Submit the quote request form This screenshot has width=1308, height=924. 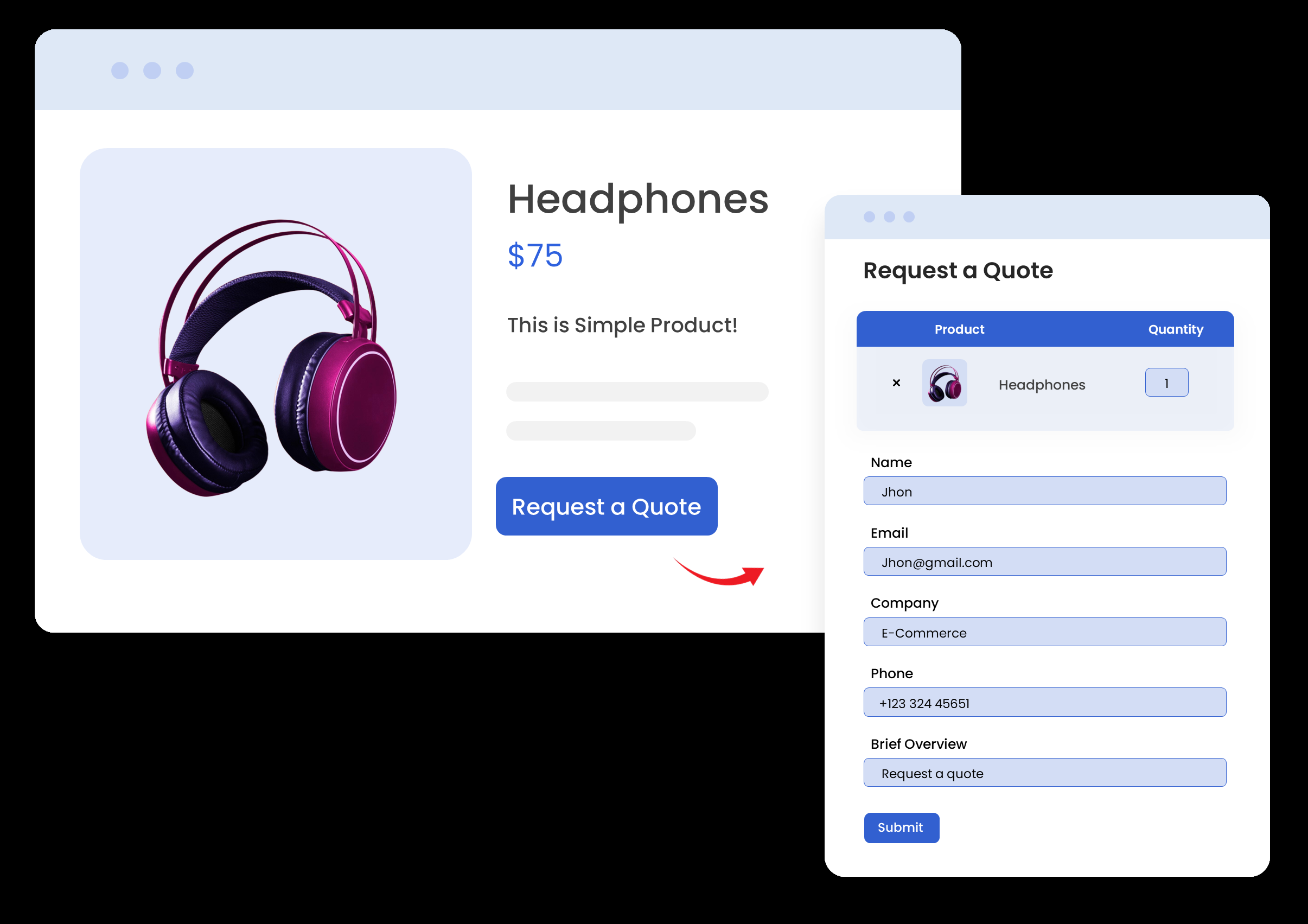click(901, 827)
